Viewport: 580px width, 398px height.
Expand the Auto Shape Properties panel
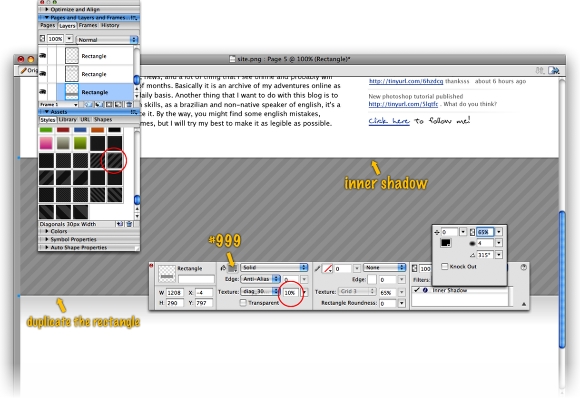point(47,247)
